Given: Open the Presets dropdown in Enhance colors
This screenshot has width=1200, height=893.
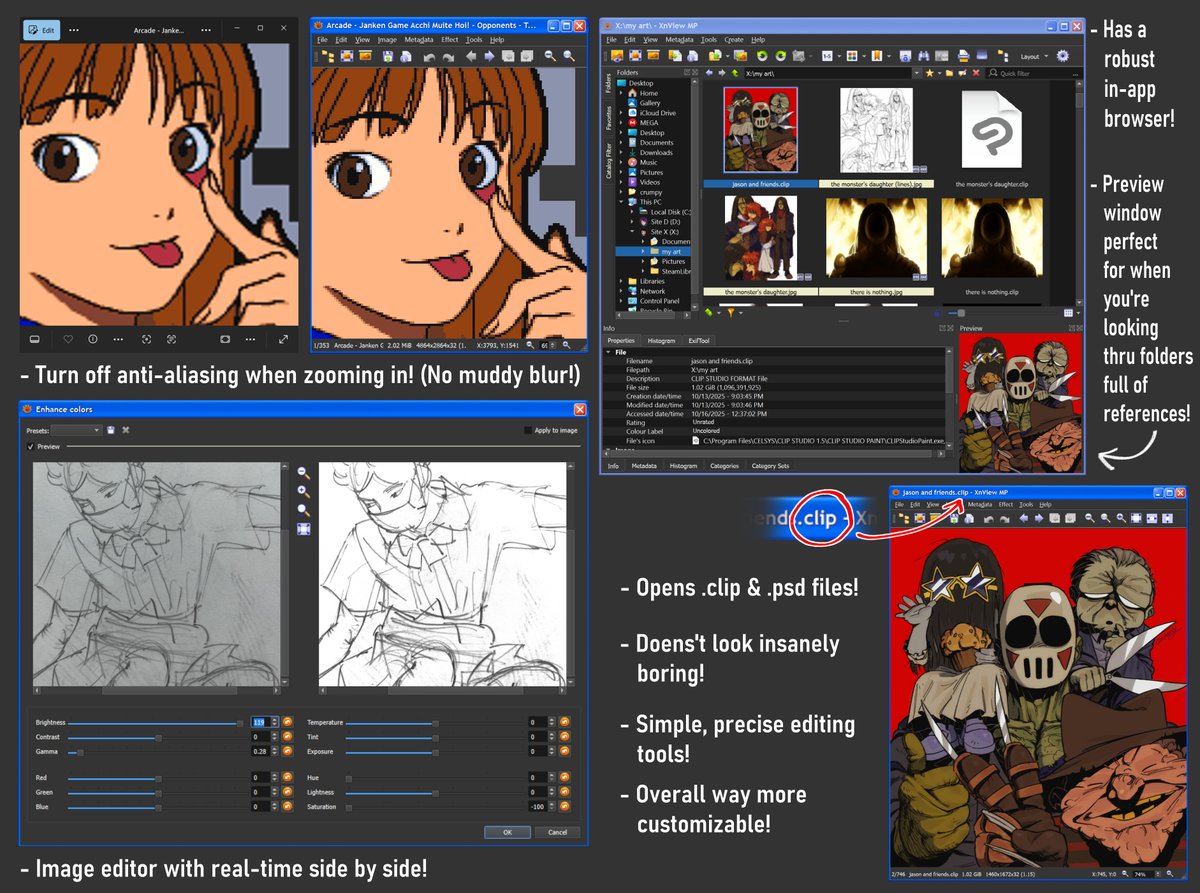Looking at the screenshot, I should tap(76, 430).
